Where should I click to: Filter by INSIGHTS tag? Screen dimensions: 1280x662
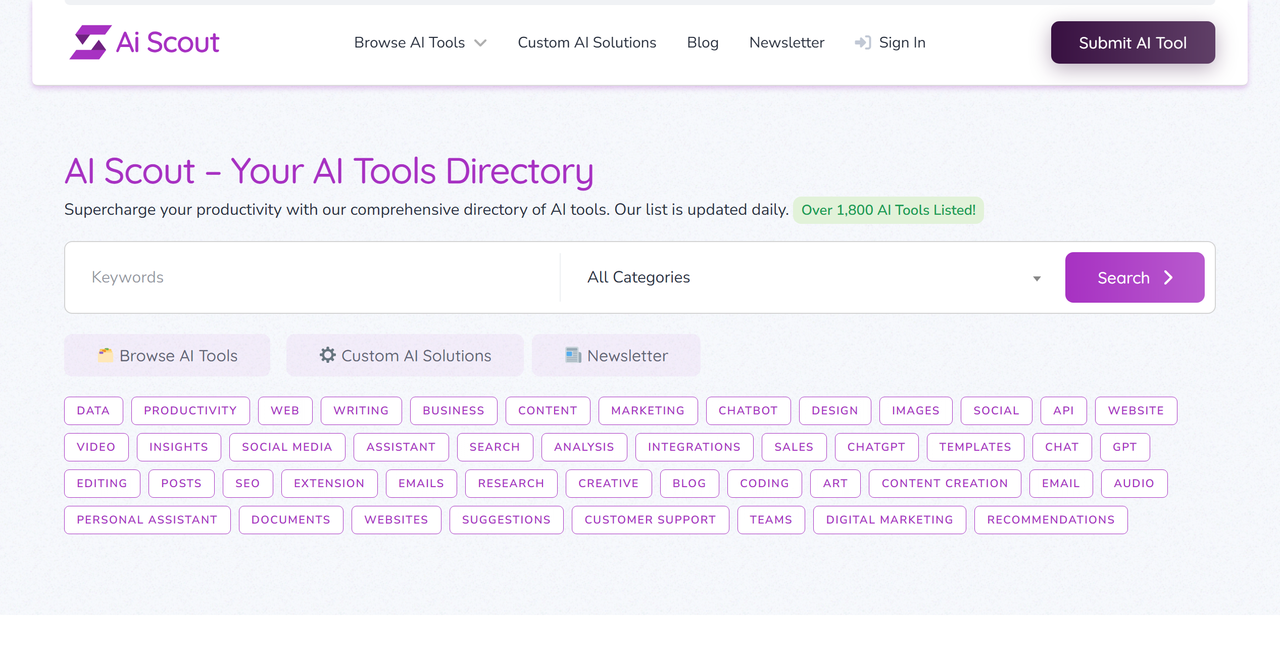[x=179, y=447]
